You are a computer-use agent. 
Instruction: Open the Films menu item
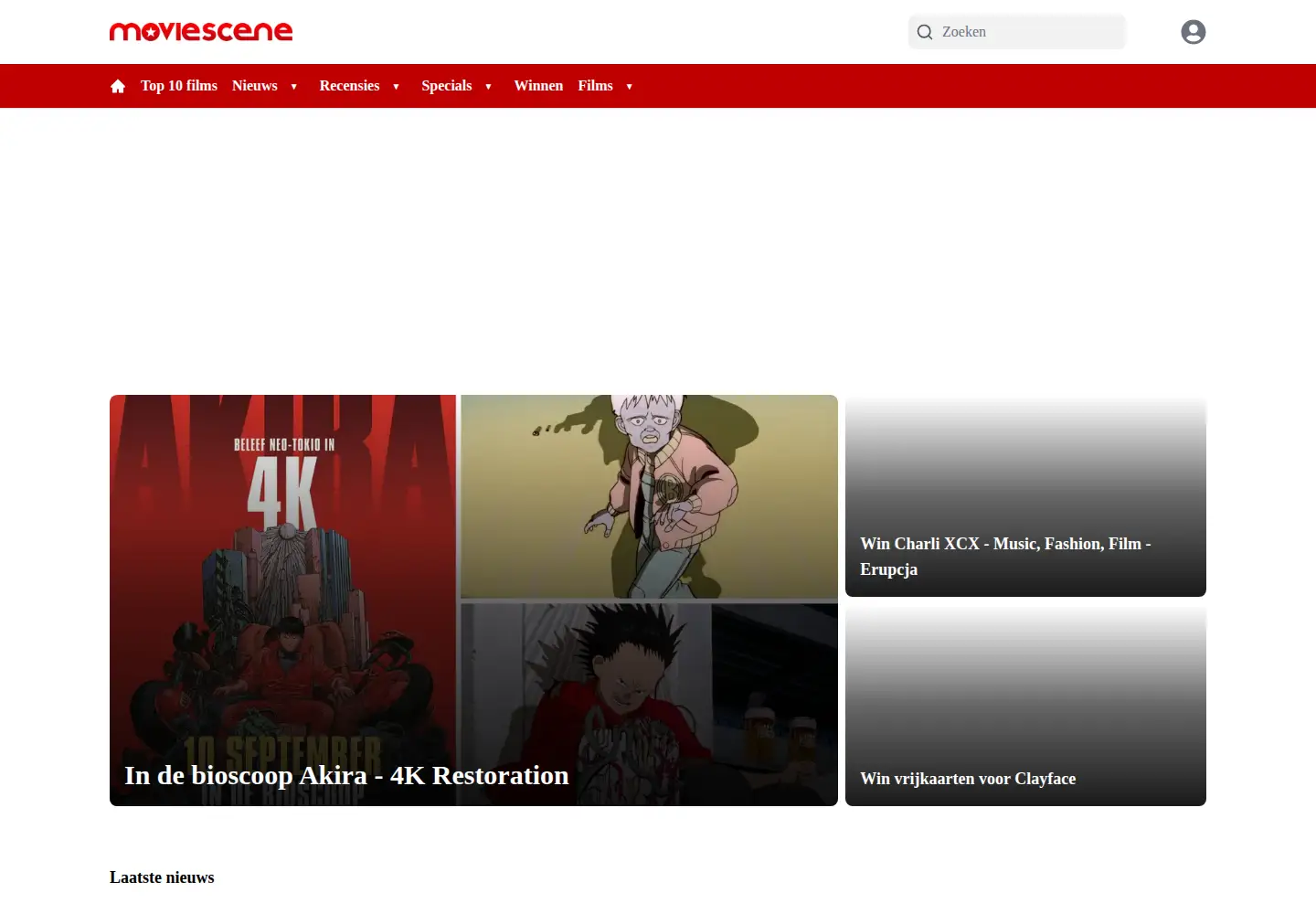pyautogui.click(x=596, y=86)
